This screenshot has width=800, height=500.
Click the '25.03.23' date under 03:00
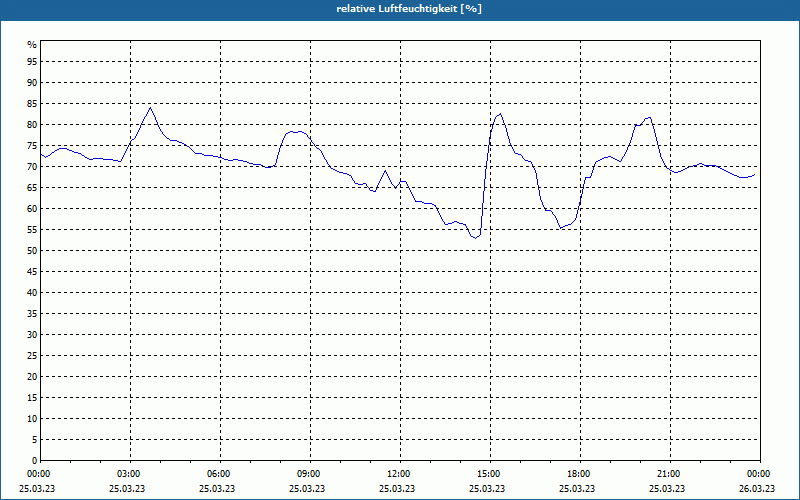pyautogui.click(x=127, y=488)
